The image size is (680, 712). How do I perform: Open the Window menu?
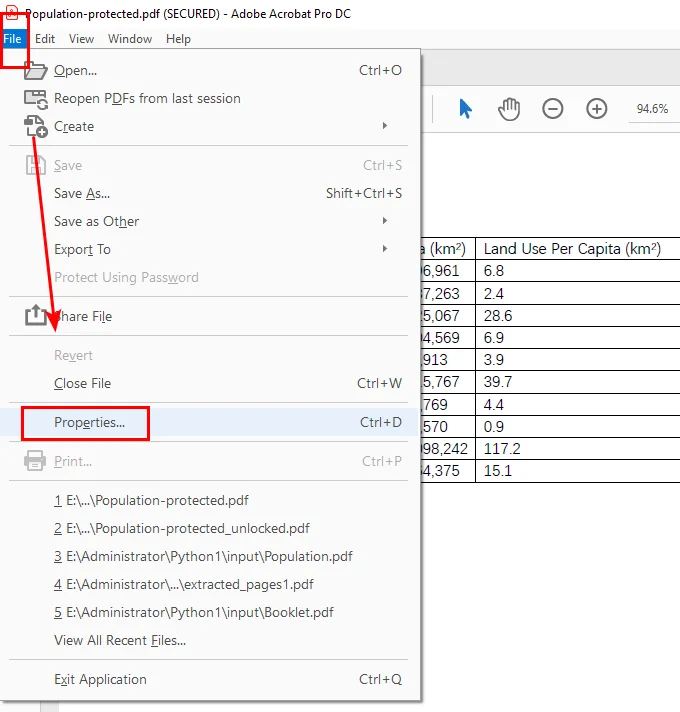click(130, 39)
